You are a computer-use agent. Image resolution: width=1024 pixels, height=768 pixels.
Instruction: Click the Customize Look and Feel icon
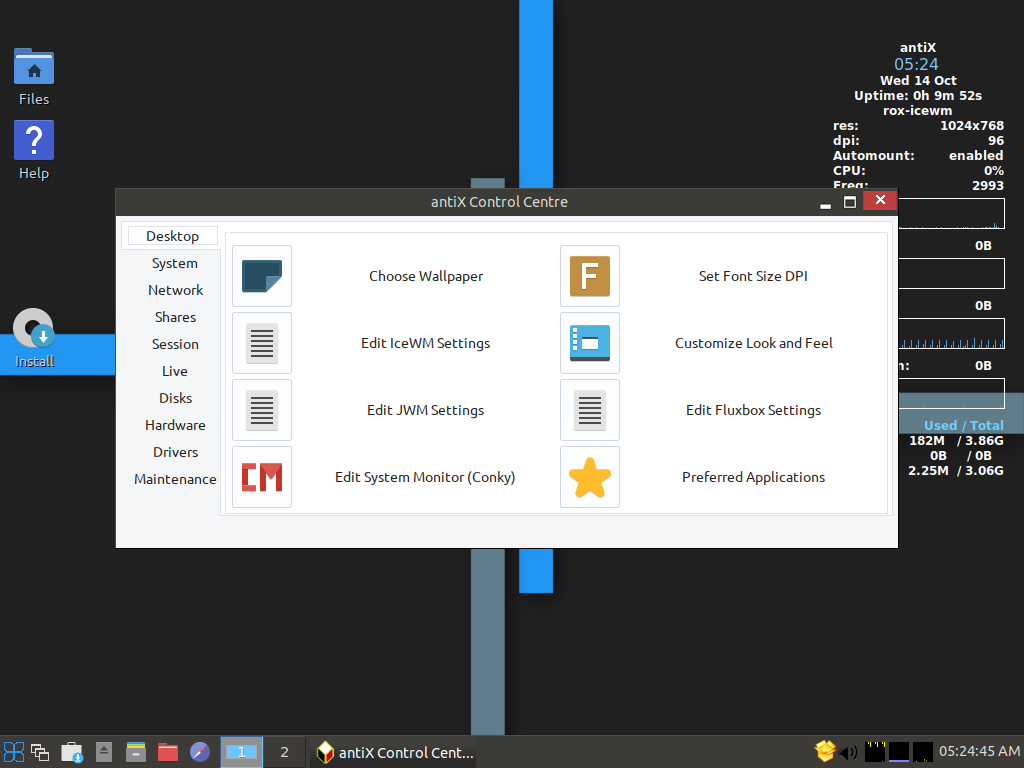pyautogui.click(x=590, y=344)
